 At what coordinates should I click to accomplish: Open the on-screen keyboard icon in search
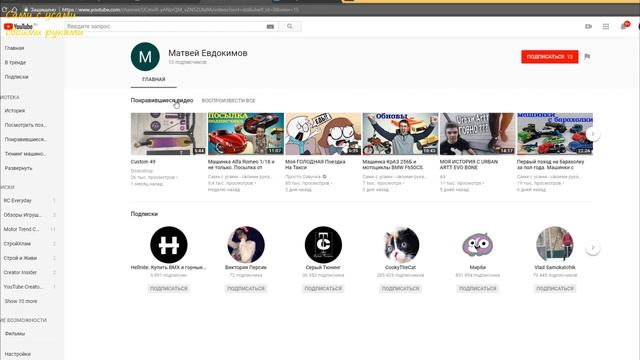point(270,27)
